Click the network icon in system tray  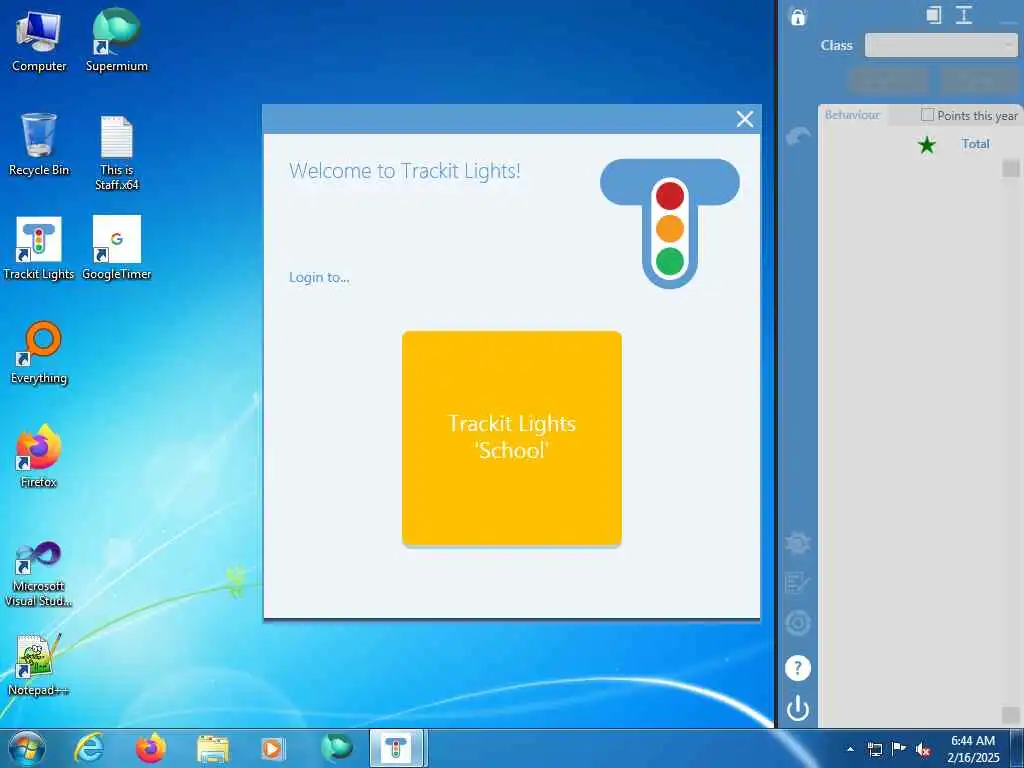pos(874,749)
